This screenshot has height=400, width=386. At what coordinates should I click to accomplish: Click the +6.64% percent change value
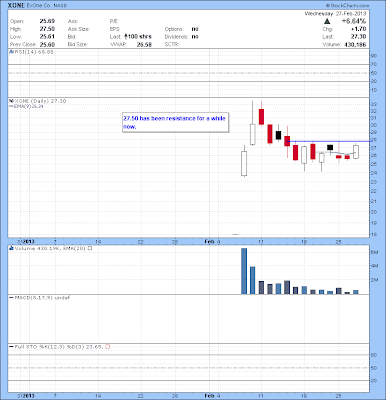pyautogui.click(x=354, y=21)
